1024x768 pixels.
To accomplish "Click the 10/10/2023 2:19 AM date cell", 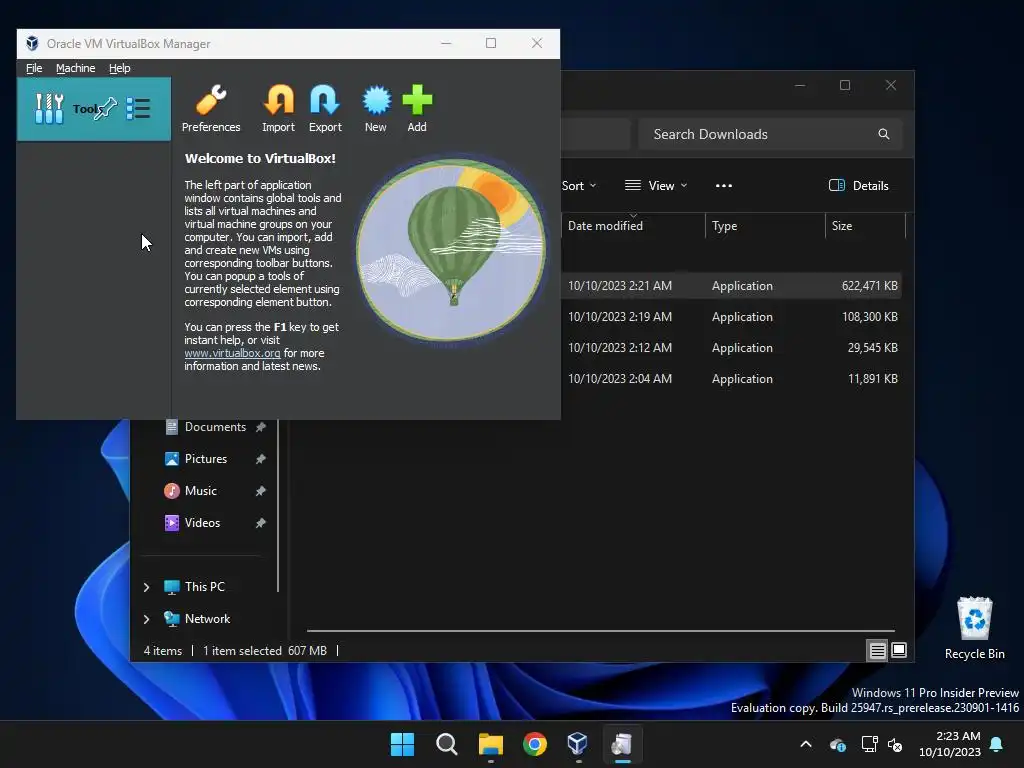I will 620,317.
